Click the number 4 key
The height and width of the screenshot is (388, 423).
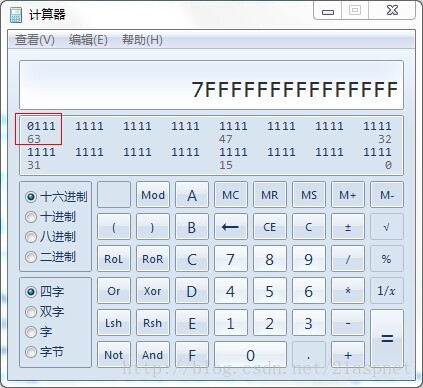(x=231, y=291)
